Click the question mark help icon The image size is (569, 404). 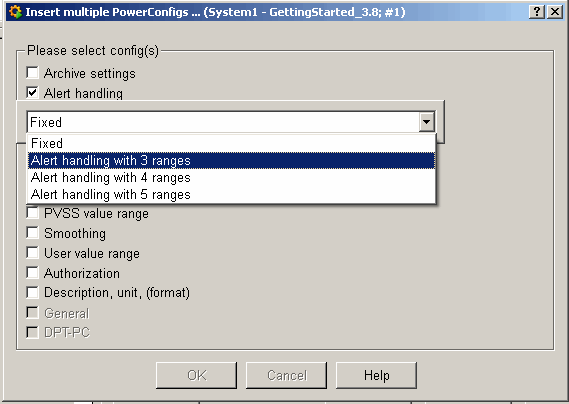tap(537, 12)
